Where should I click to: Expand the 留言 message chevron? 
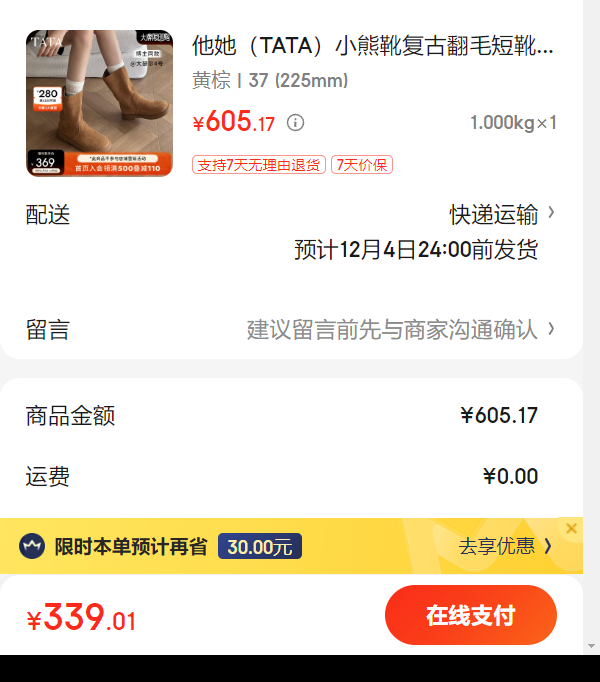pos(551,329)
